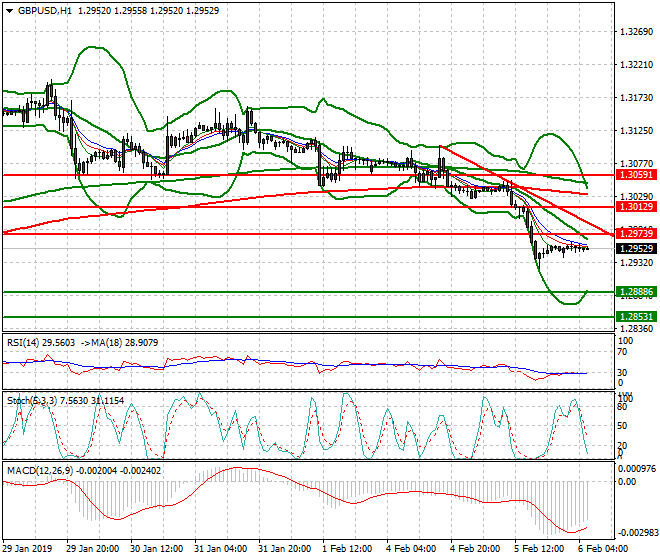
Task: Select the ->MA(18) 28.9079 label
Action: pyautogui.click(x=119, y=343)
